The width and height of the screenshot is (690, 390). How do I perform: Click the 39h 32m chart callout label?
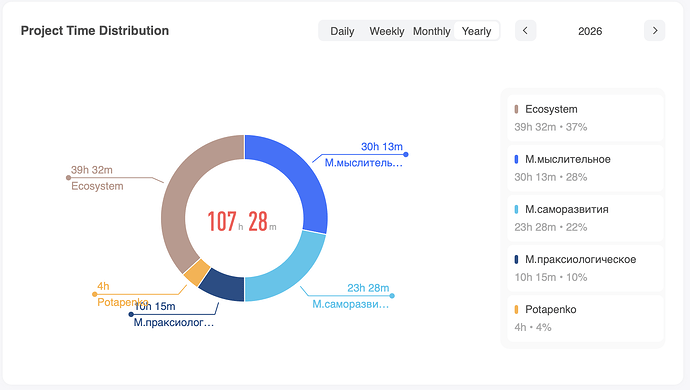pos(92,170)
